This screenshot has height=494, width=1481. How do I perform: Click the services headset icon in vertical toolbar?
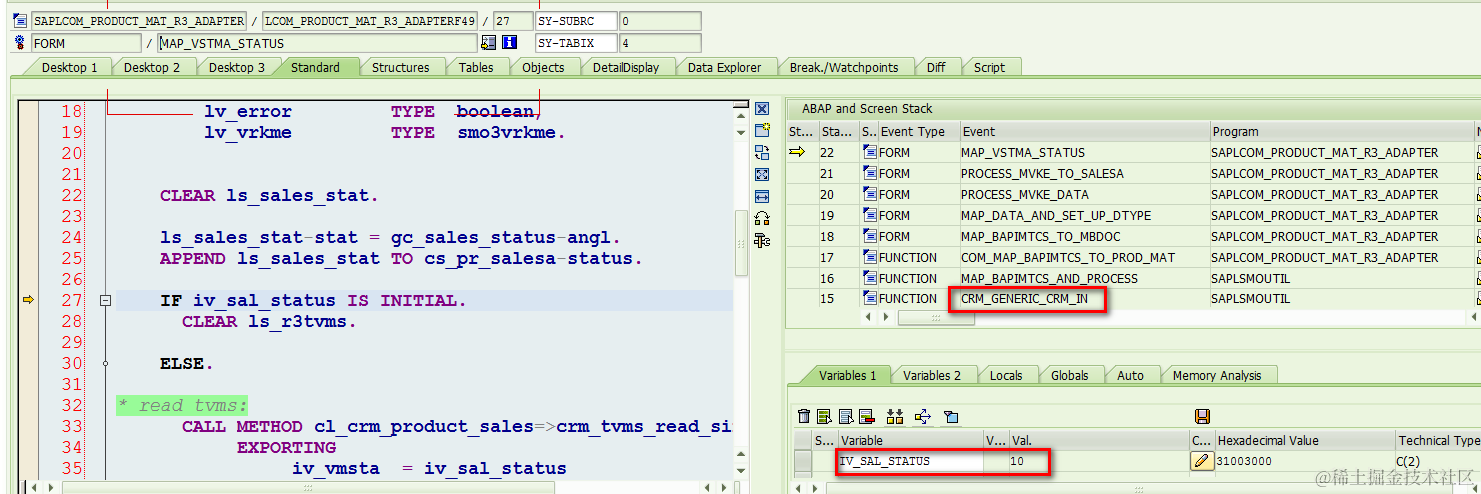[x=762, y=218]
